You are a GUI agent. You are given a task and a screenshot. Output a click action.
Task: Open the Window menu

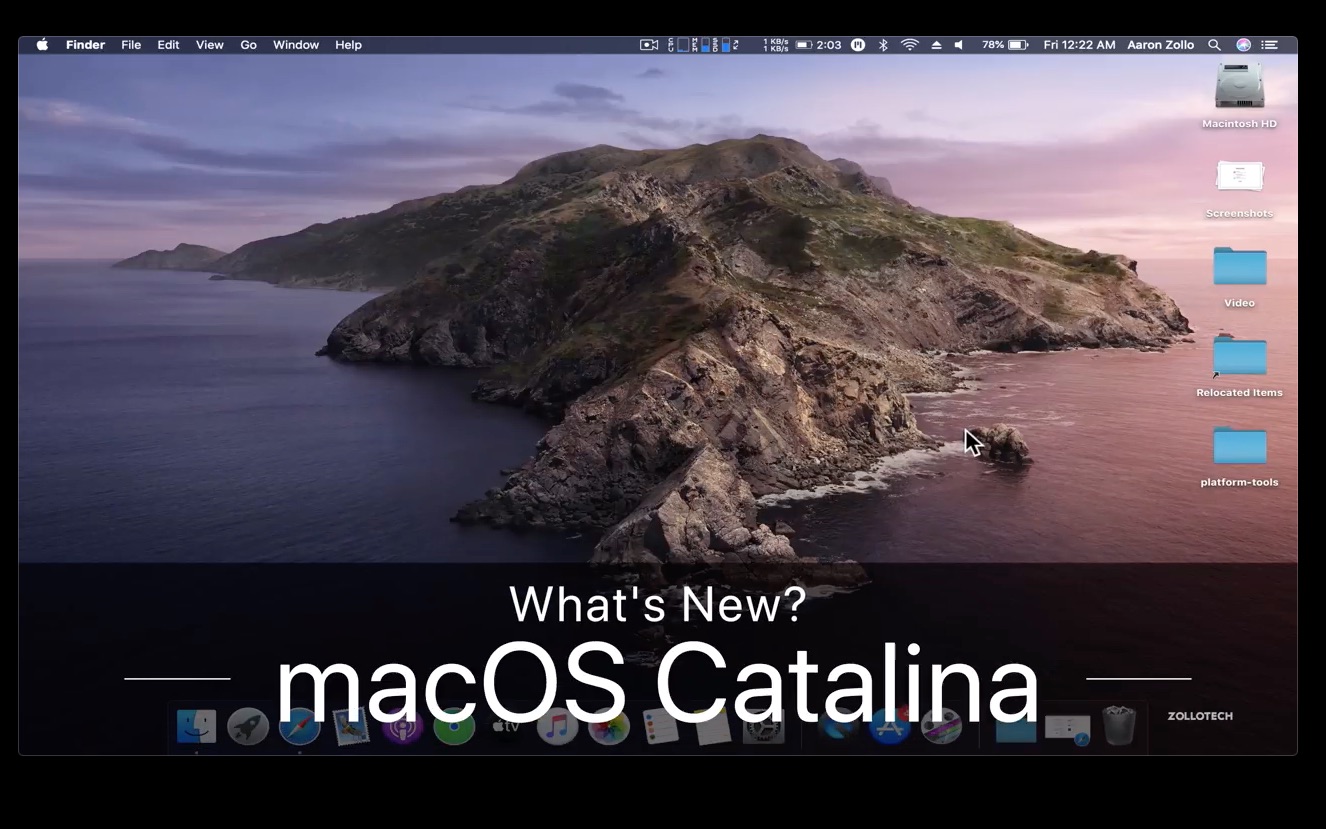[x=296, y=45]
